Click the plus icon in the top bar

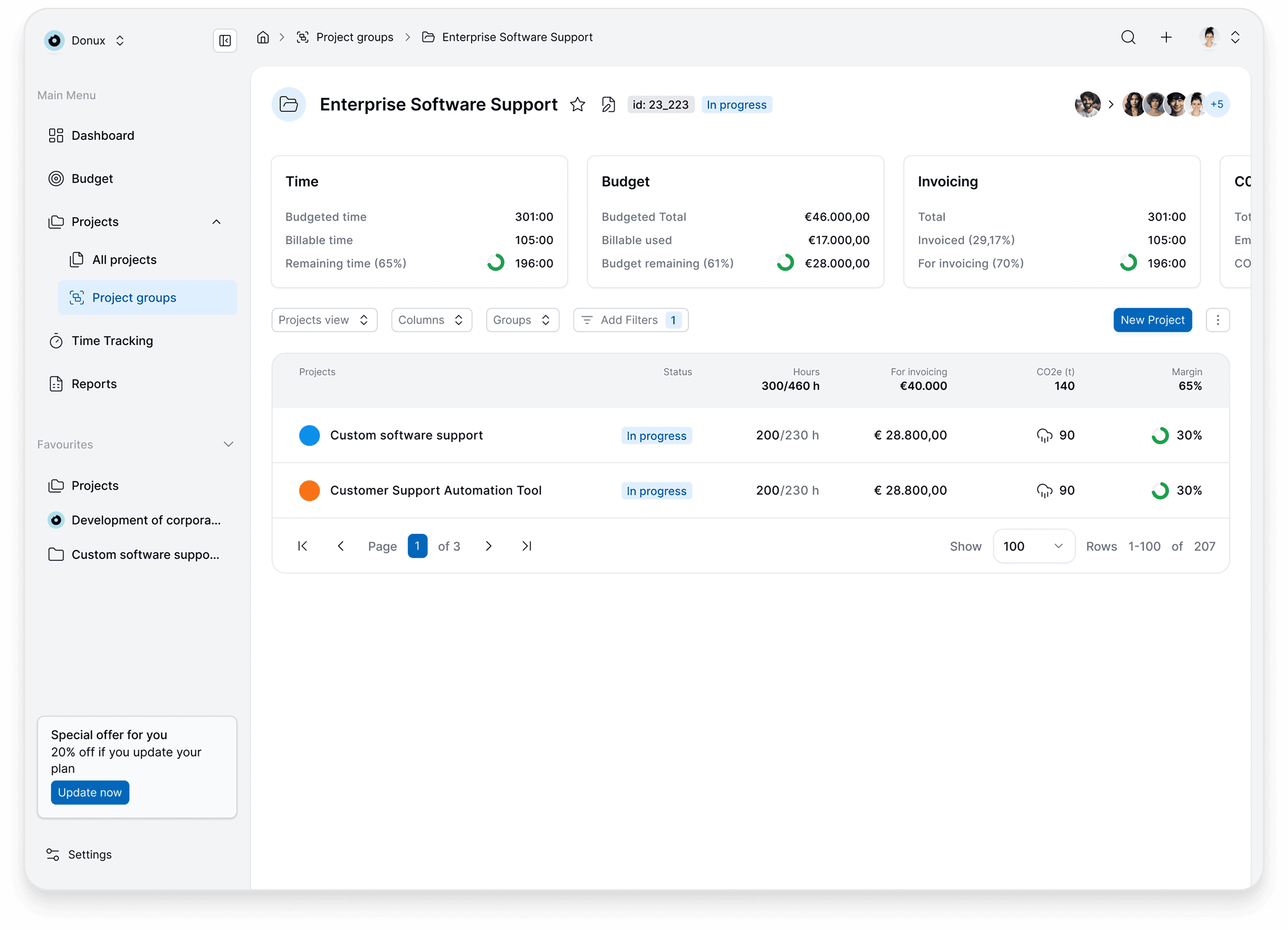tap(1166, 38)
